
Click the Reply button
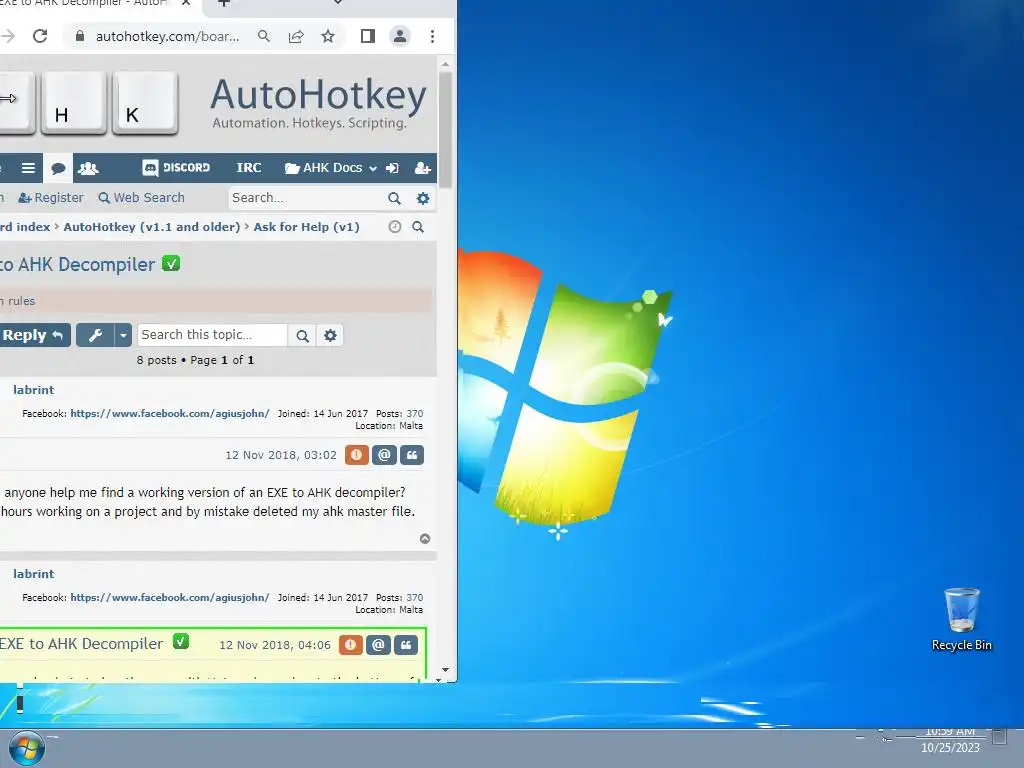[34, 335]
